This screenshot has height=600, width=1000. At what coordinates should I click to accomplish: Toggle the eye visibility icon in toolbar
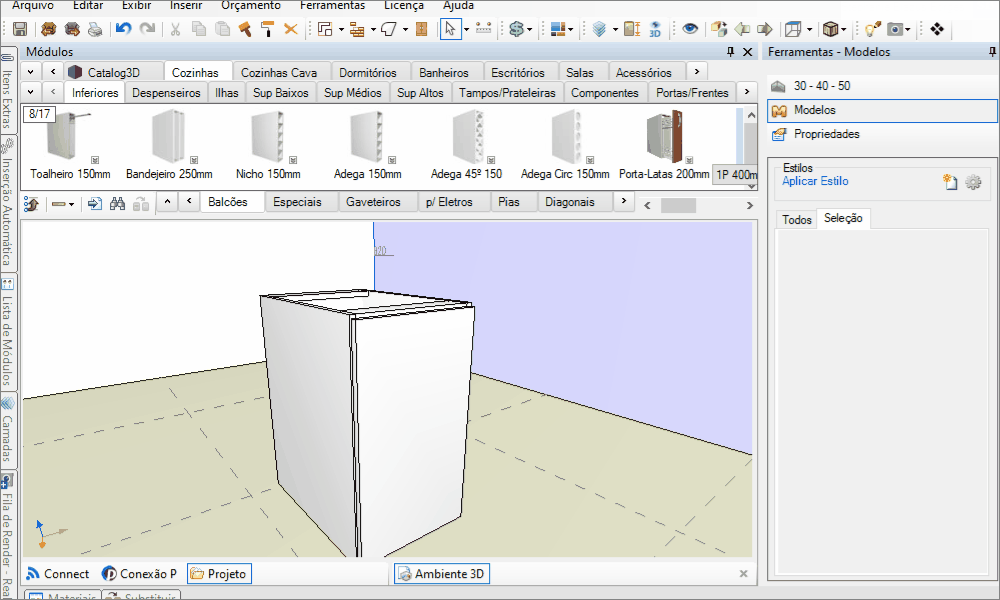tap(690, 29)
